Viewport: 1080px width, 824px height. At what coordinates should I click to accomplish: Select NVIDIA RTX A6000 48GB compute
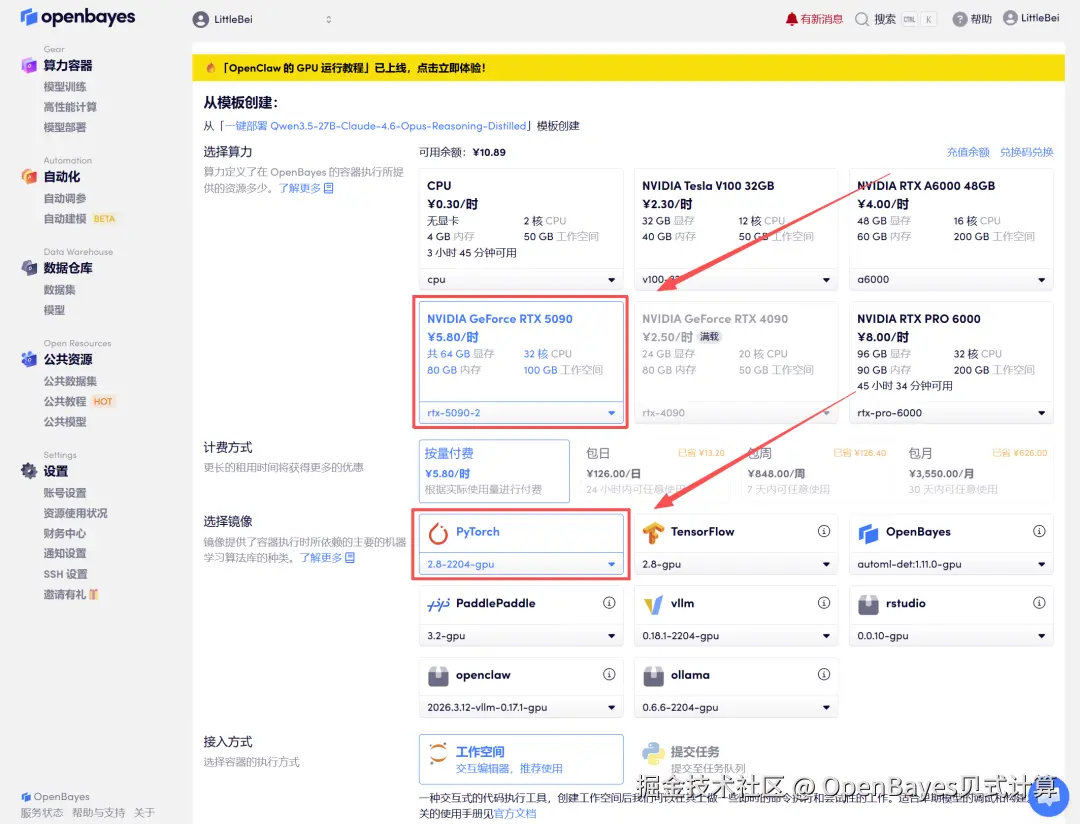click(951, 219)
